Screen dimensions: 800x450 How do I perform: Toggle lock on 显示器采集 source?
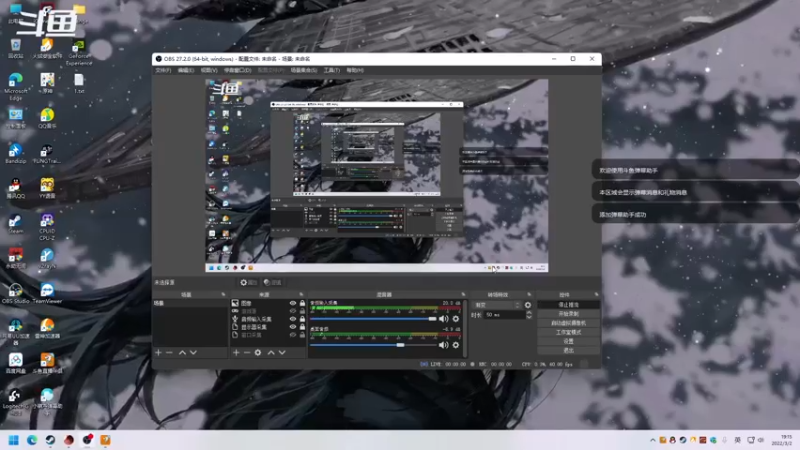[302, 327]
